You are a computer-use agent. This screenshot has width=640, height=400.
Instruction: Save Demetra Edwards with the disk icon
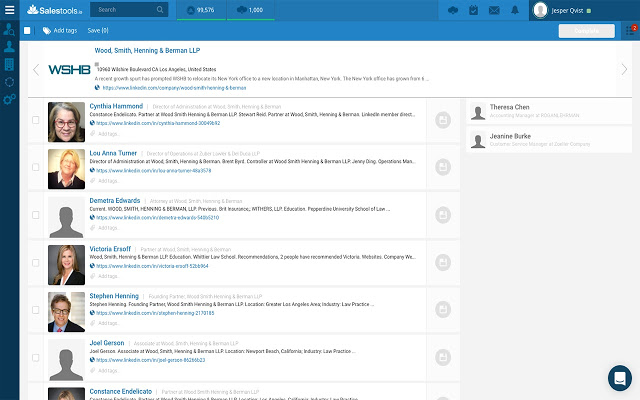click(x=443, y=215)
